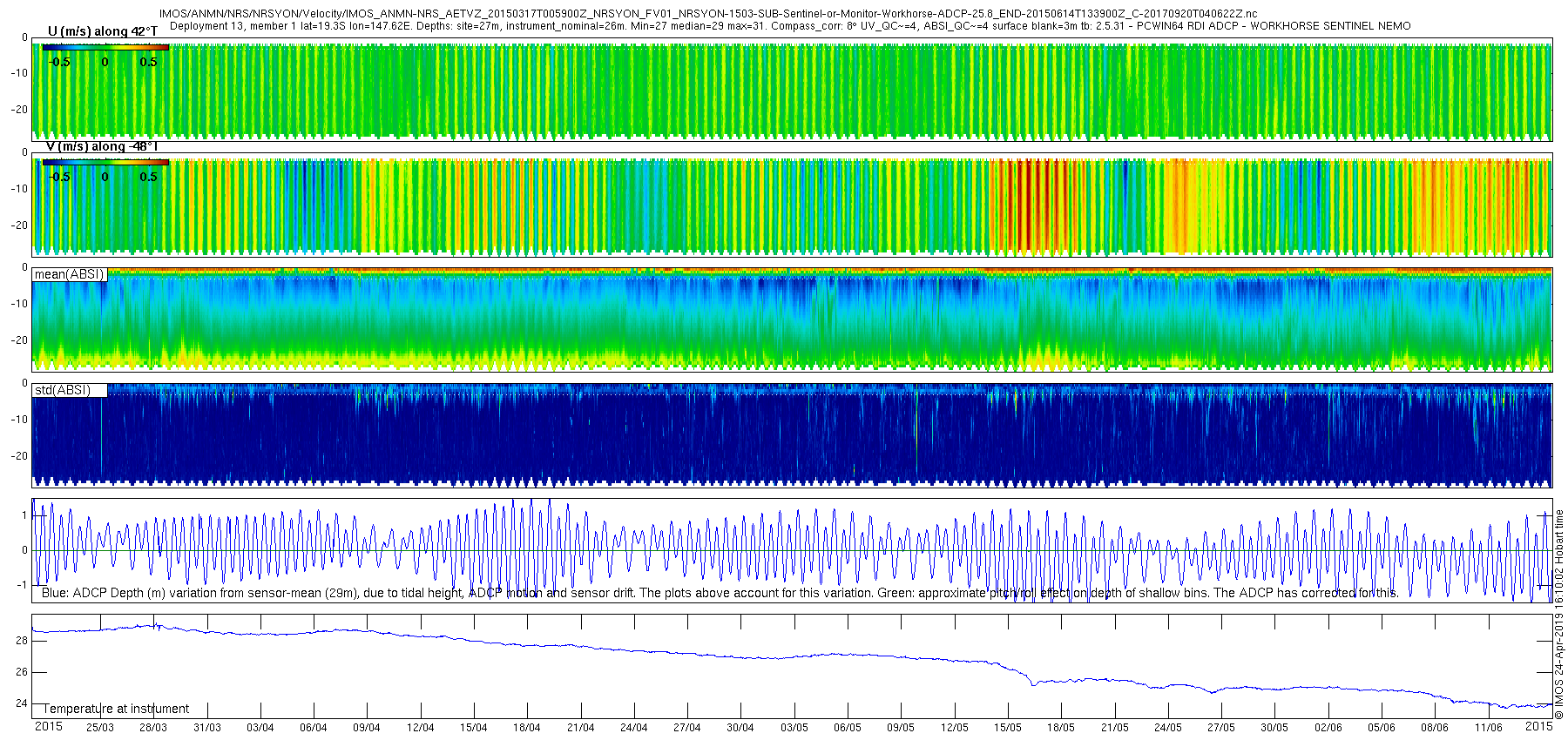The image size is (1568, 740).
Task: Select the 11/06 date tick label
Action: [1488, 728]
